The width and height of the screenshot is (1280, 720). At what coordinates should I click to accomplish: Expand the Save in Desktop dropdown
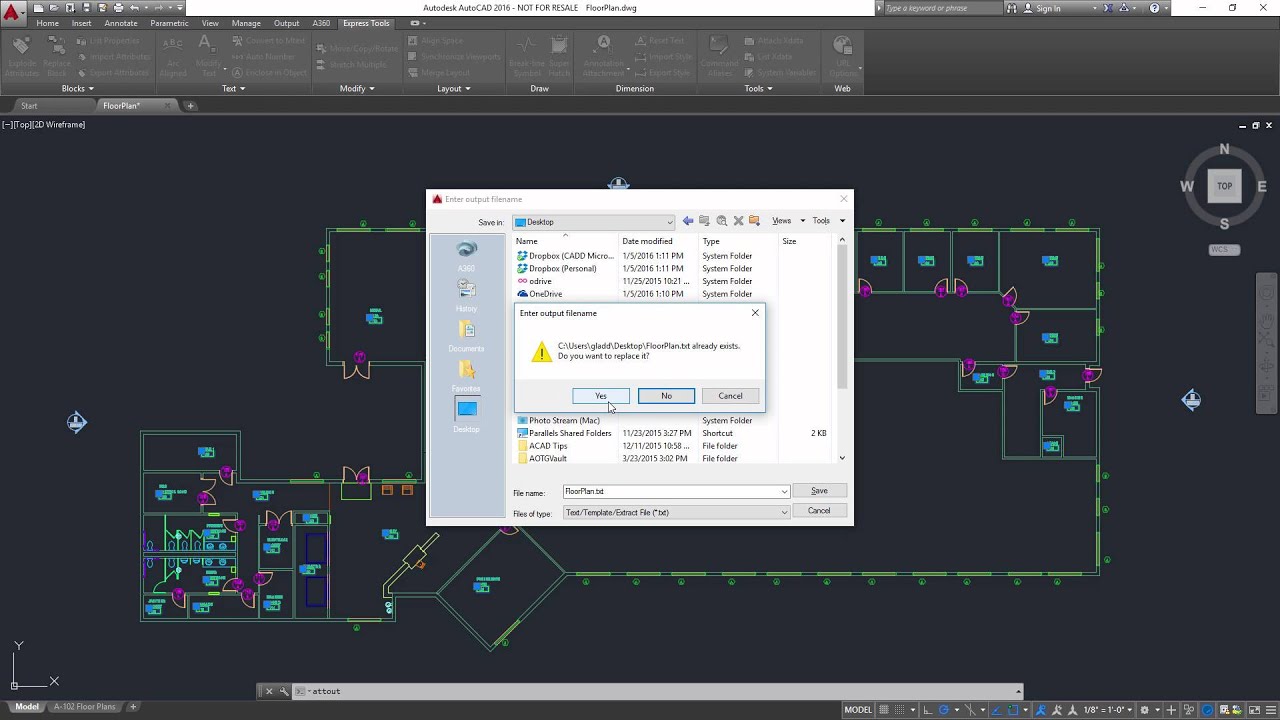point(669,222)
